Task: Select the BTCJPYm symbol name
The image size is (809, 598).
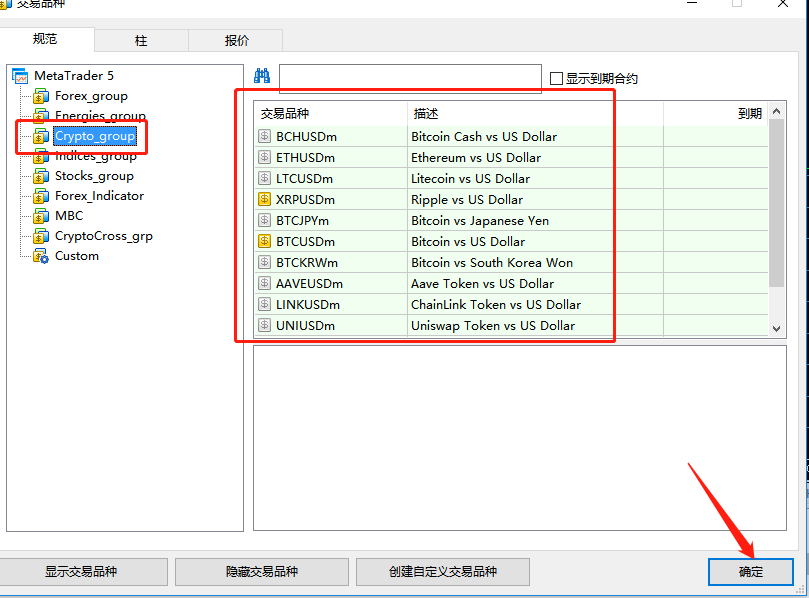Action: click(x=302, y=221)
